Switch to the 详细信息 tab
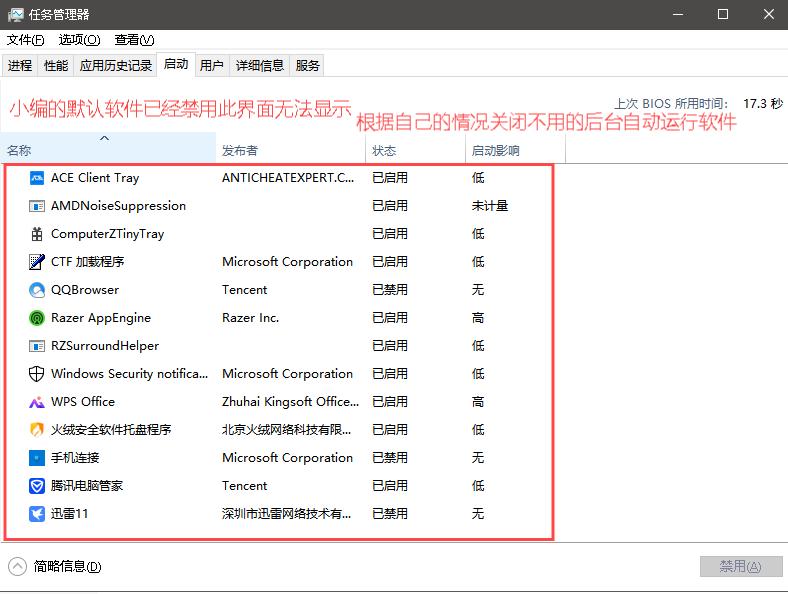 [x=260, y=65]
